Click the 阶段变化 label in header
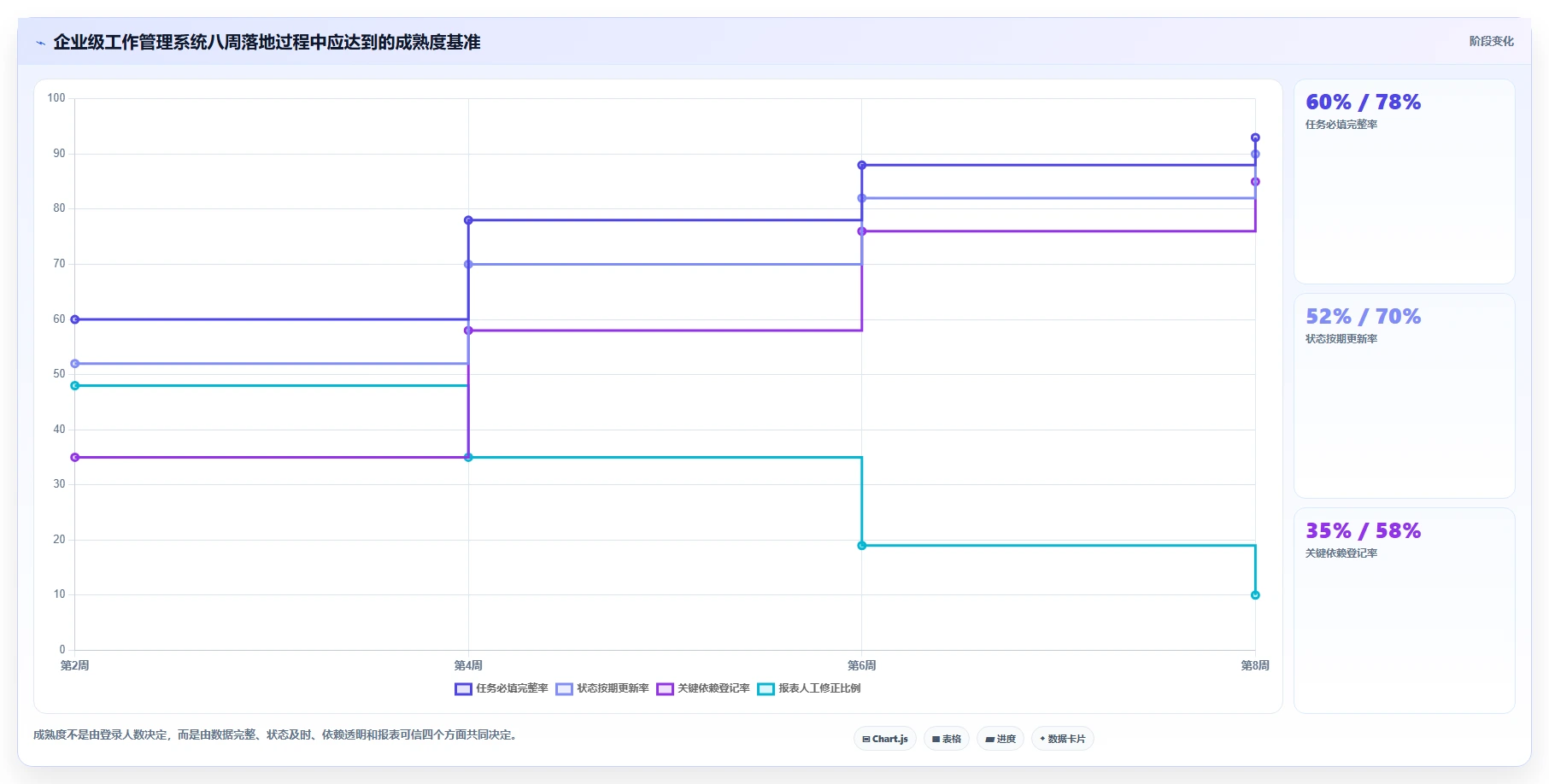Image resolution: width=1549 pixels, height=784 pixels. 1492,41
